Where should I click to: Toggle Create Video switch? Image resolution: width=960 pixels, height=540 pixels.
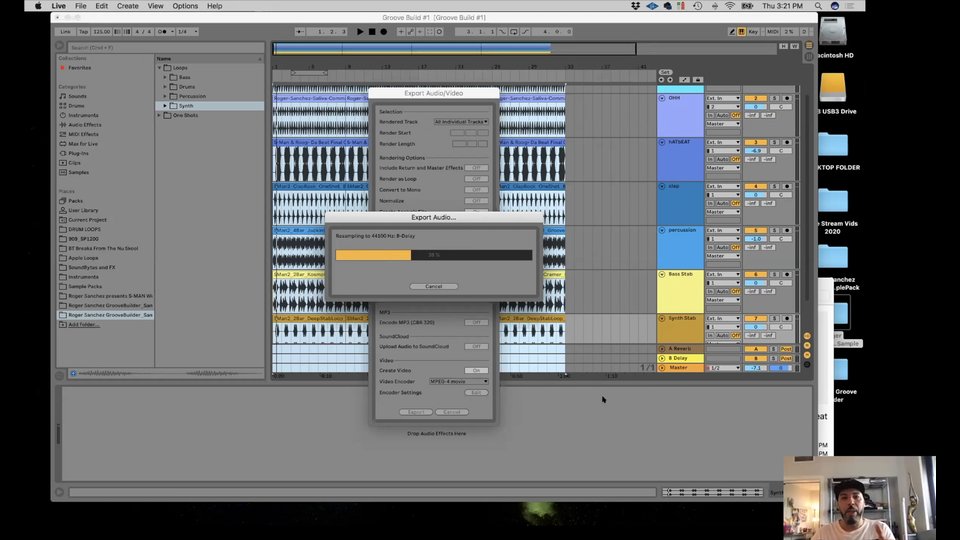pos(476,370)
